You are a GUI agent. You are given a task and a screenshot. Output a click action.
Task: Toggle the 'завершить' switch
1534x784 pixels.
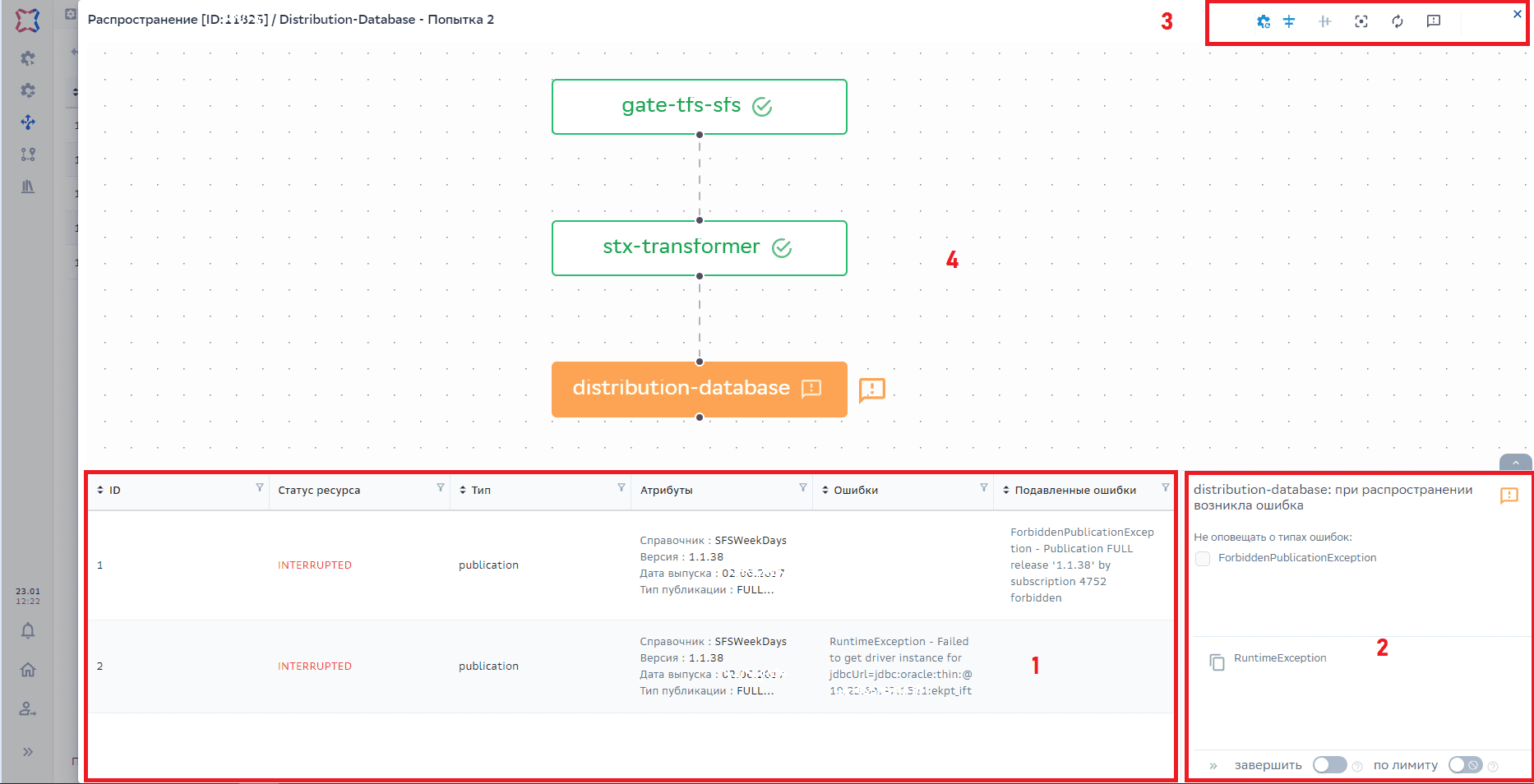[1328, 765]
